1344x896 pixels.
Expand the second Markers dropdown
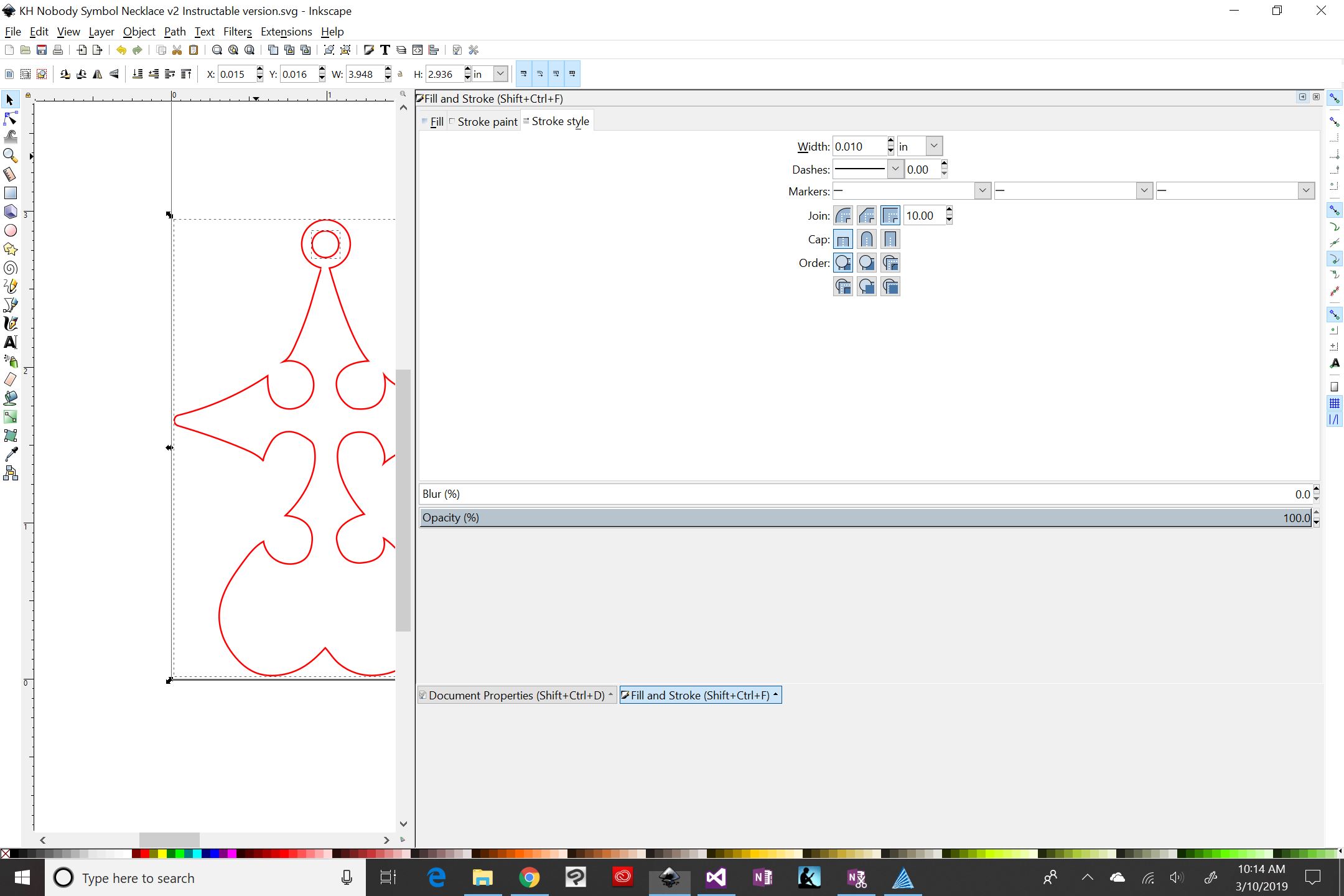1143,191
